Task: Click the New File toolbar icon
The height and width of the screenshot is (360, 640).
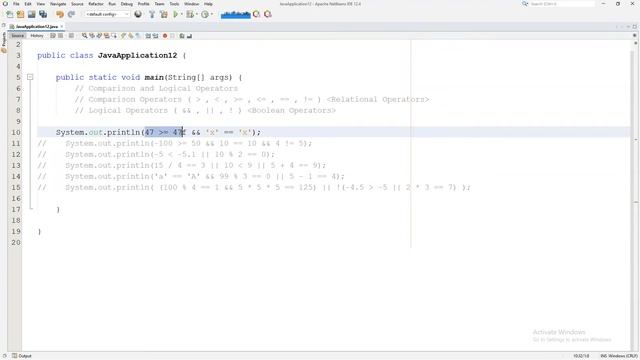Action: 10,14
